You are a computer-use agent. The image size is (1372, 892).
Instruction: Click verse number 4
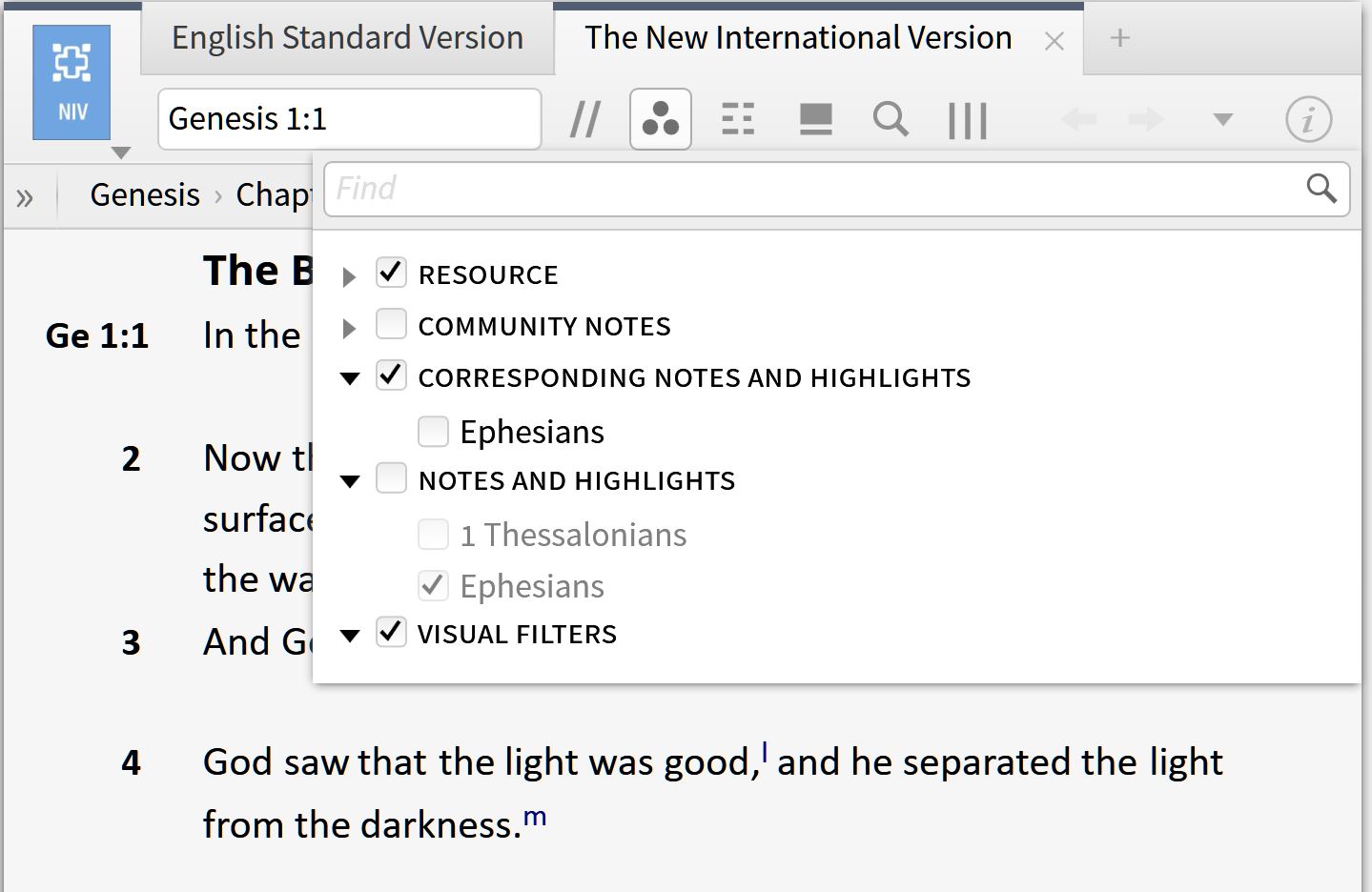click(132, 763)
